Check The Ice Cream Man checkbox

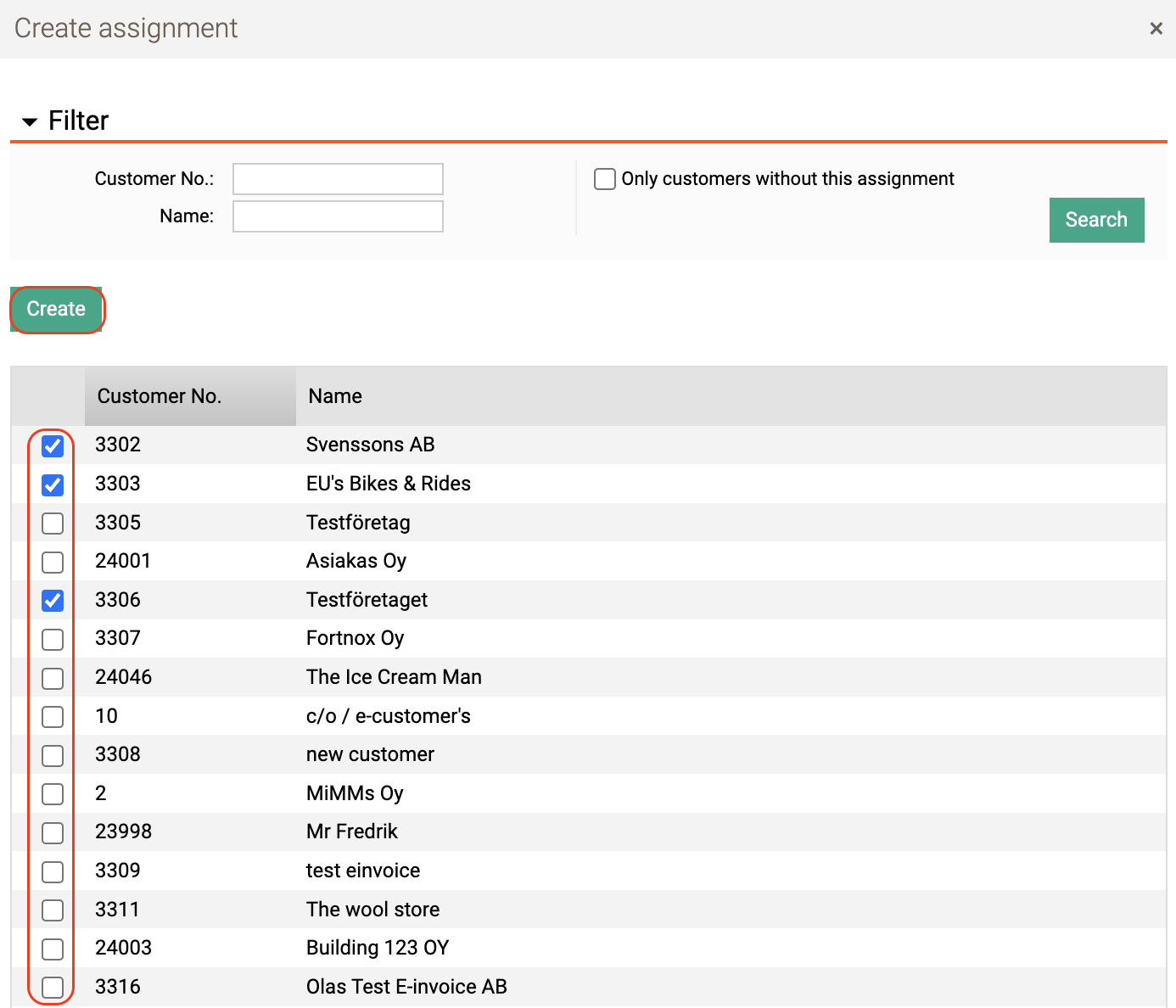point(53,678)
